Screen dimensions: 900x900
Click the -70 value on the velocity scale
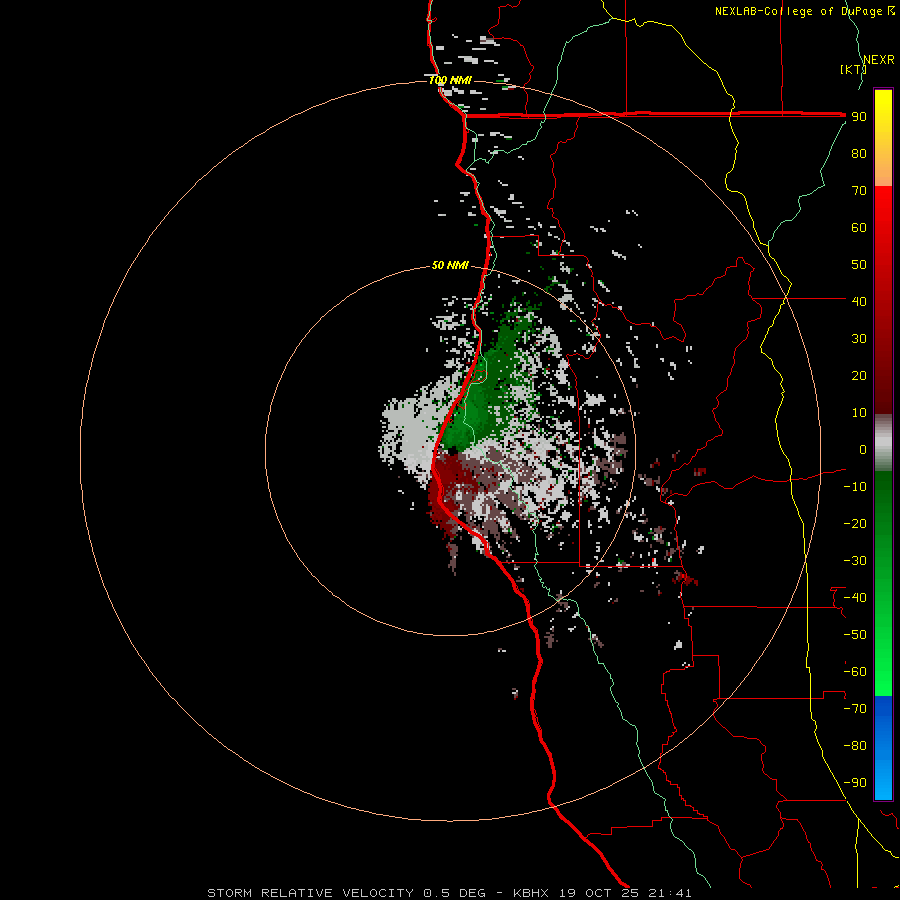pyautogui.click(x=855, y=709)
